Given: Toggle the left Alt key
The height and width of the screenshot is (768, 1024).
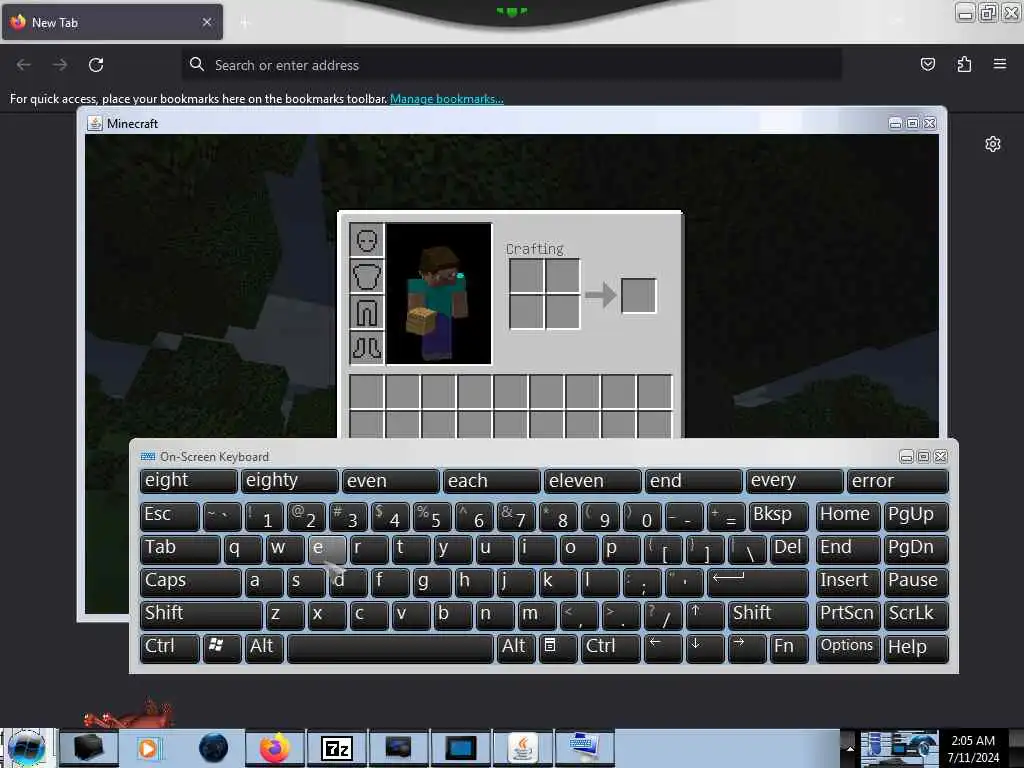Looking at the screenshot, I should pos(264,648).
